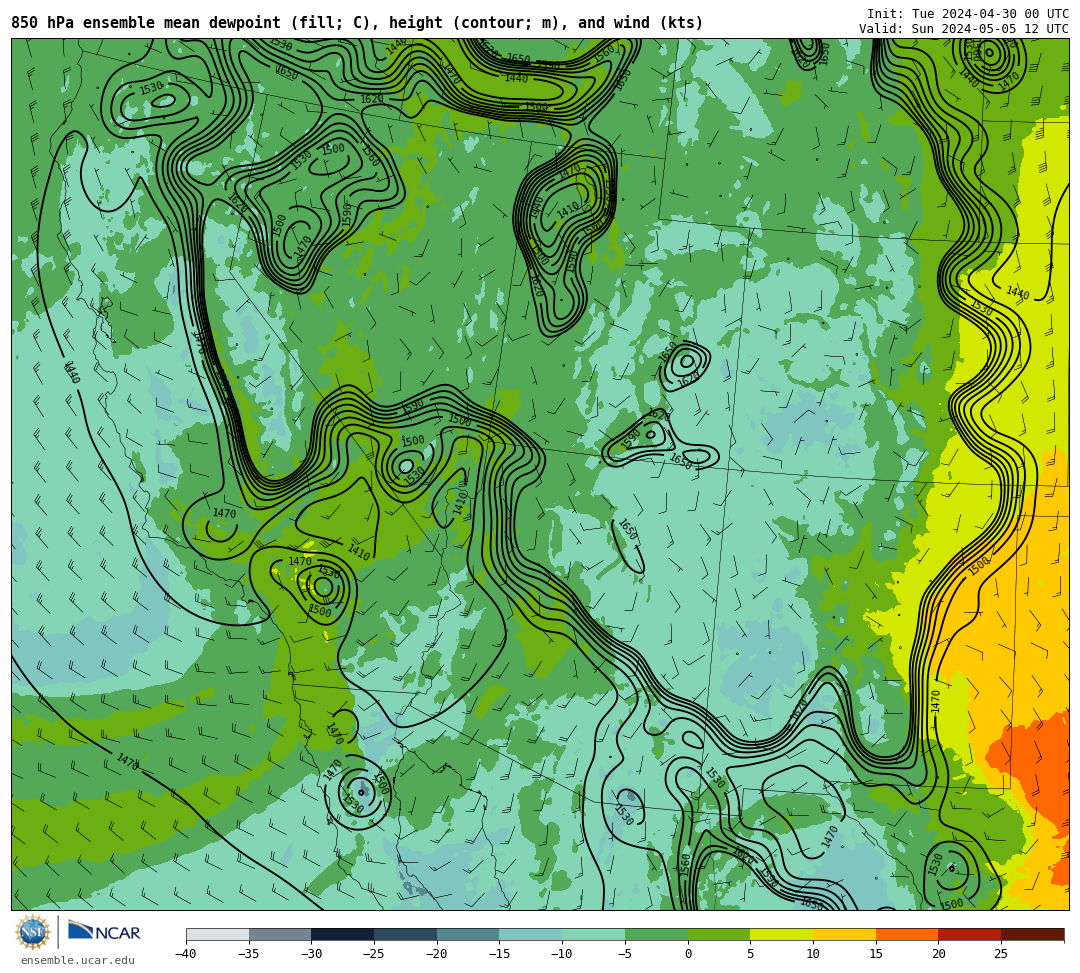
Task: Click the −5 colorbar tick label
Action: click(625, 954)
